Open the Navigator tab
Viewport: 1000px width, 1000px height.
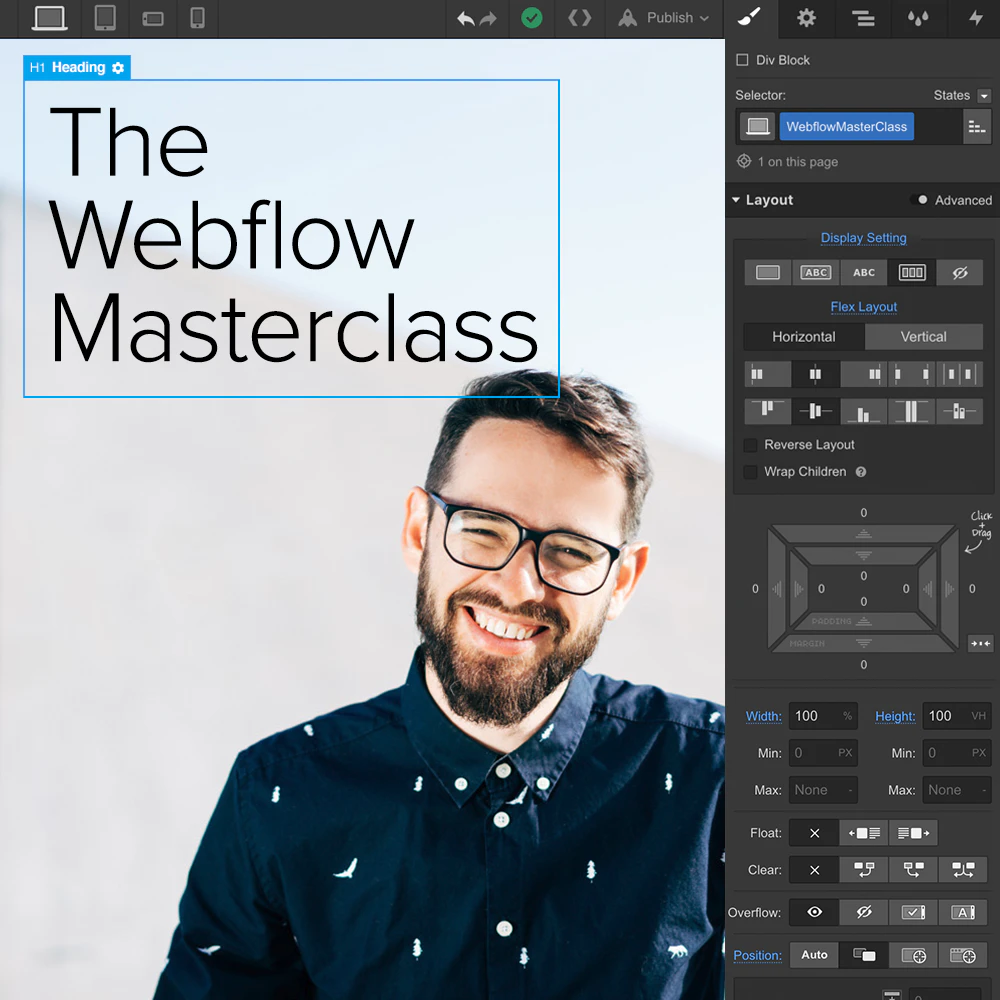(x=862, y=18)
